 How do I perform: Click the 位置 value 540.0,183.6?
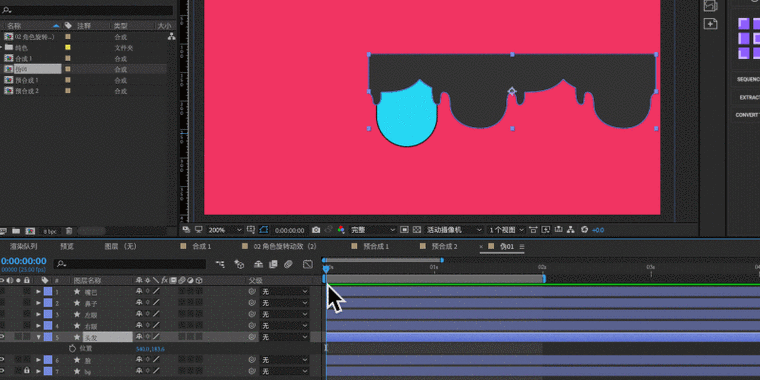click(150, 348)
